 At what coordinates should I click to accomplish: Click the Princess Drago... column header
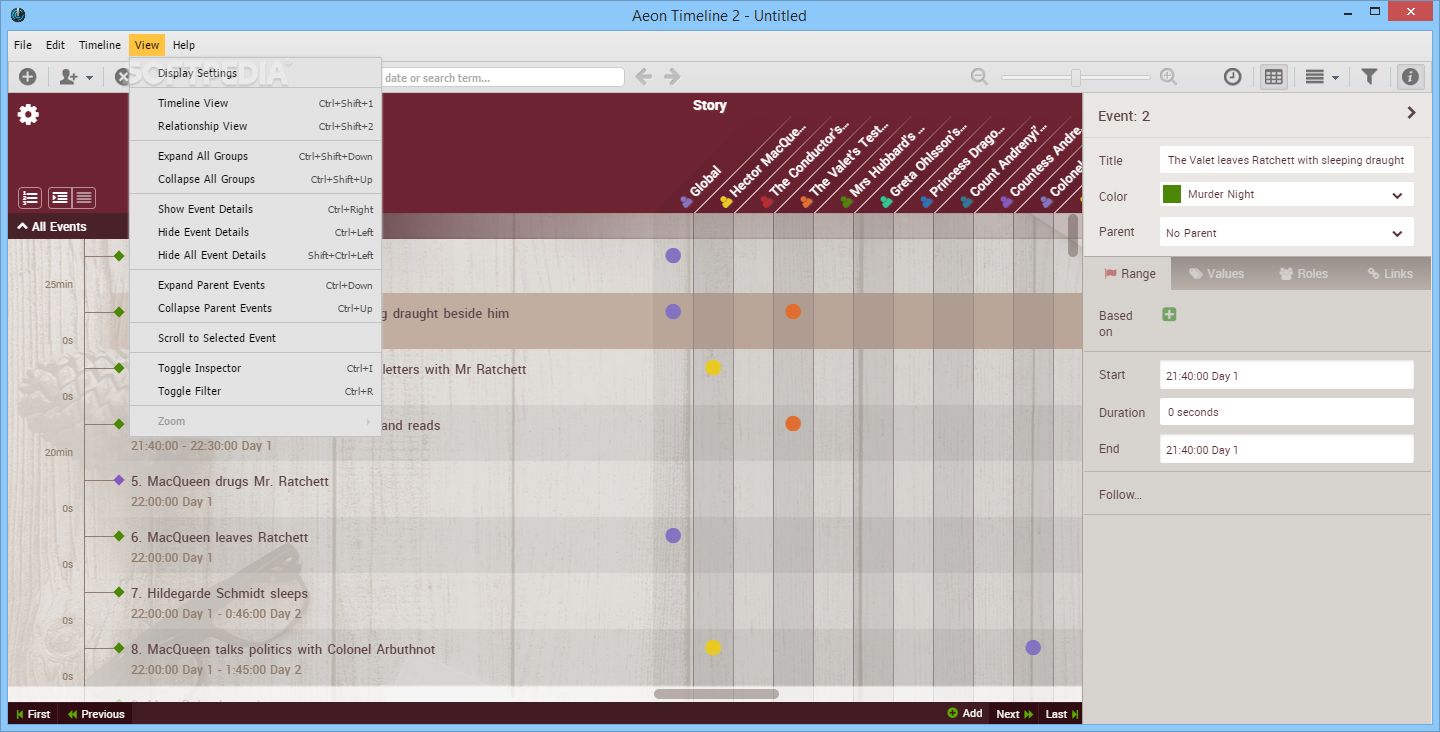coord(968,160)
